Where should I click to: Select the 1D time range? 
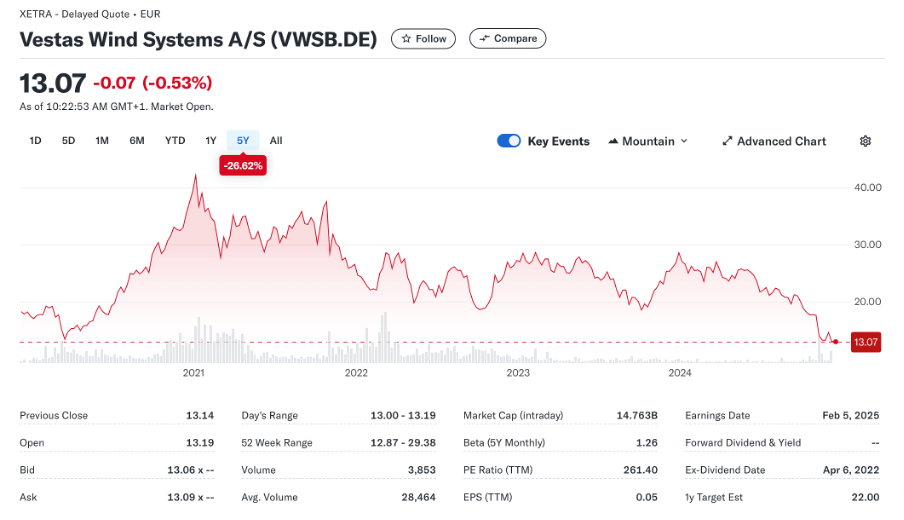[35, 140]
